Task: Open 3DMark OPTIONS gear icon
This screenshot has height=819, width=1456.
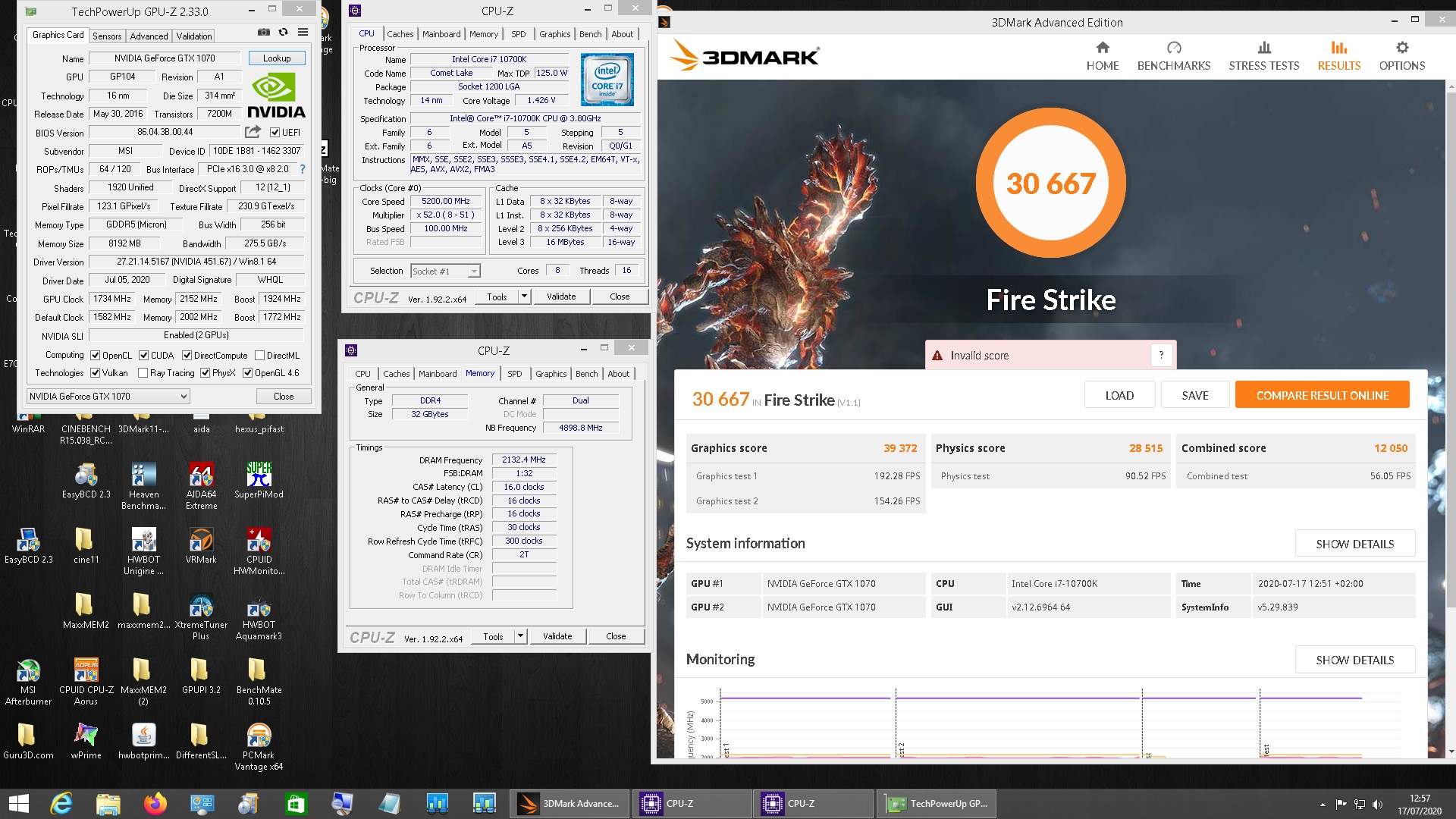Action: coord(1401,48)
